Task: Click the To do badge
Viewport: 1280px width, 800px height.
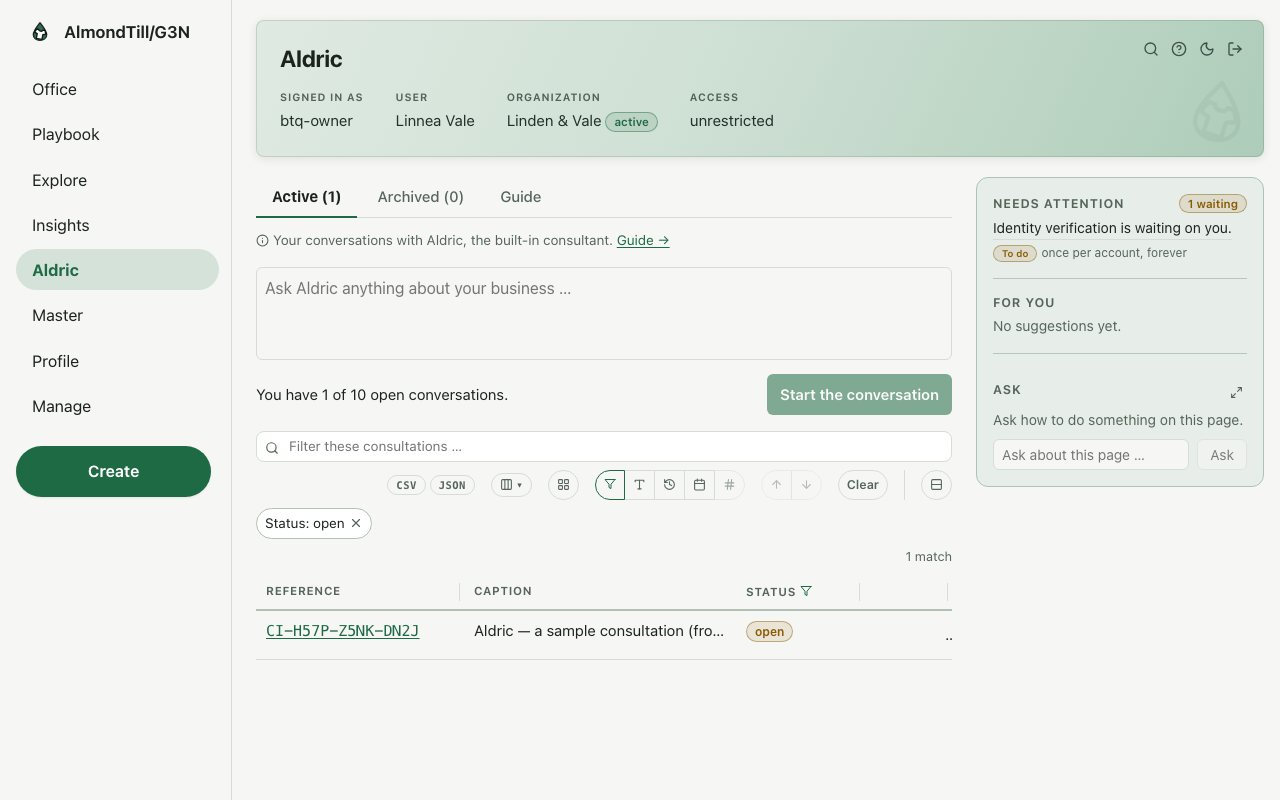Action: click(x=1015, y=253)
